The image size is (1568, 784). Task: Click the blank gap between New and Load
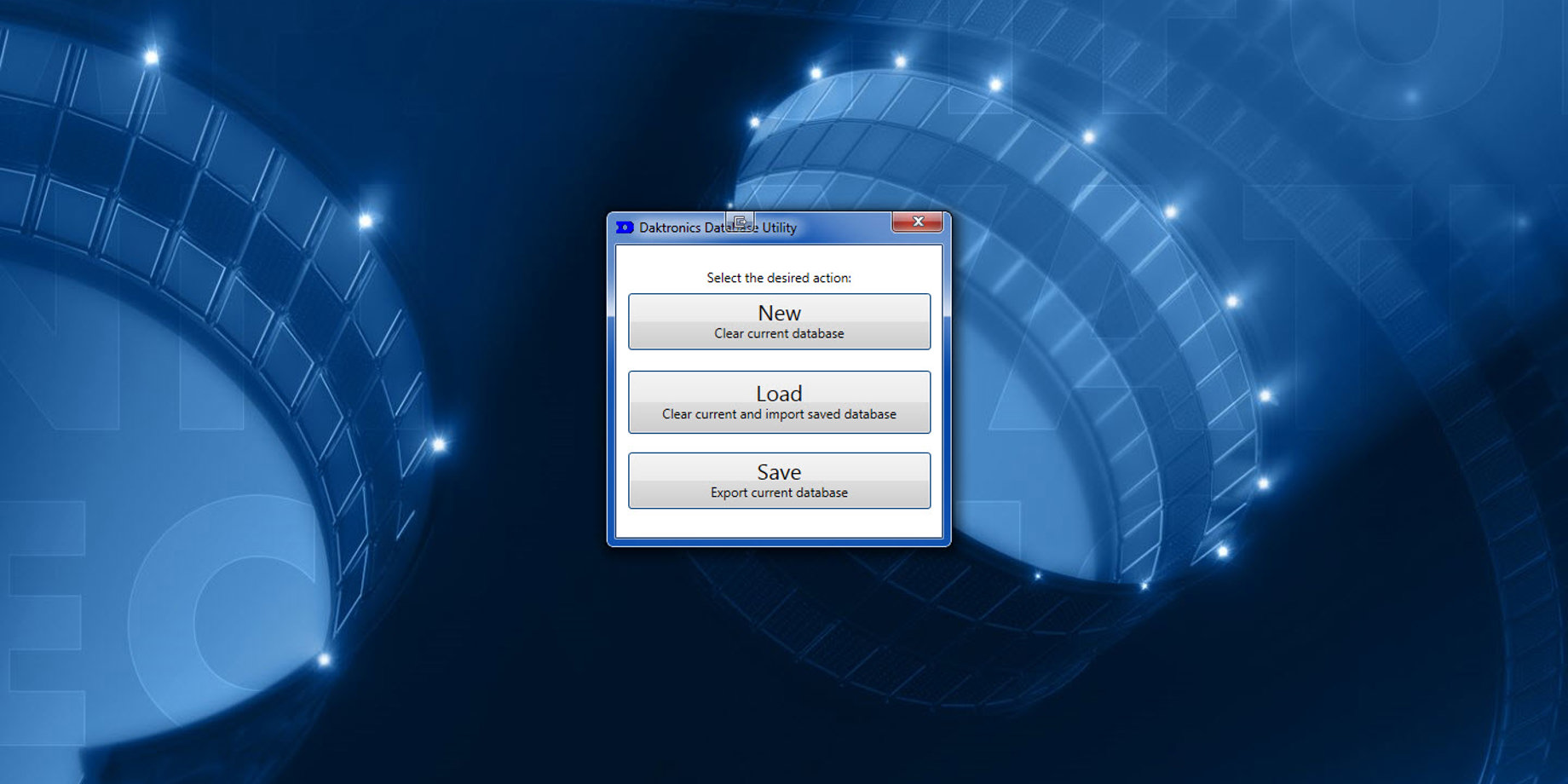[779, 360]
